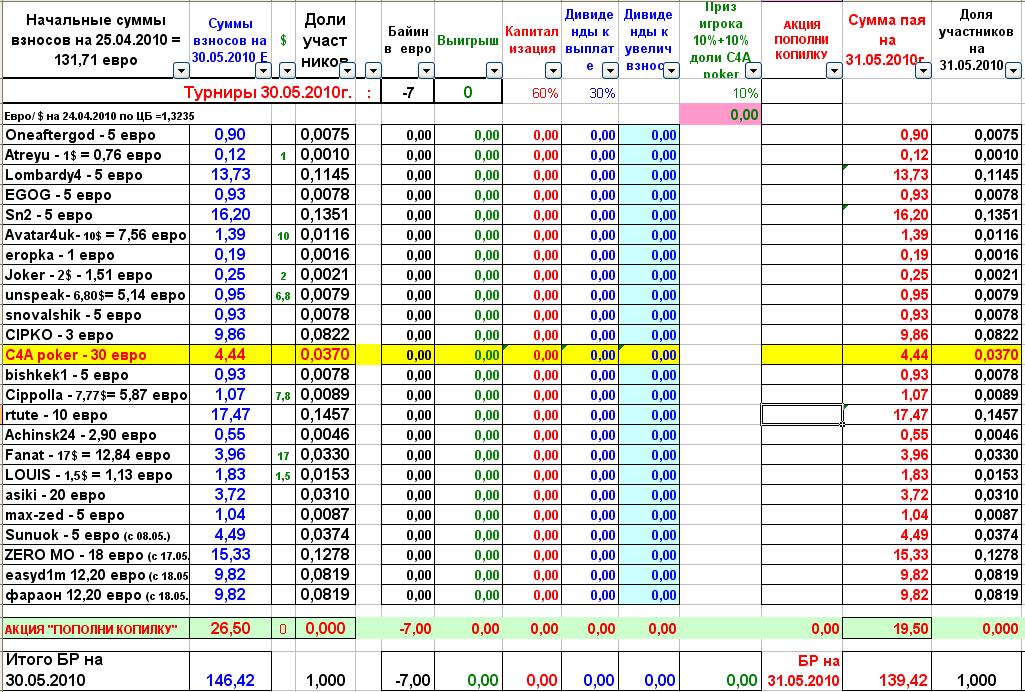The width and height of the screenshot is (1025, 692).
Task: Open filter dropdown for Суммы взносов column
Action: point(263,70)
